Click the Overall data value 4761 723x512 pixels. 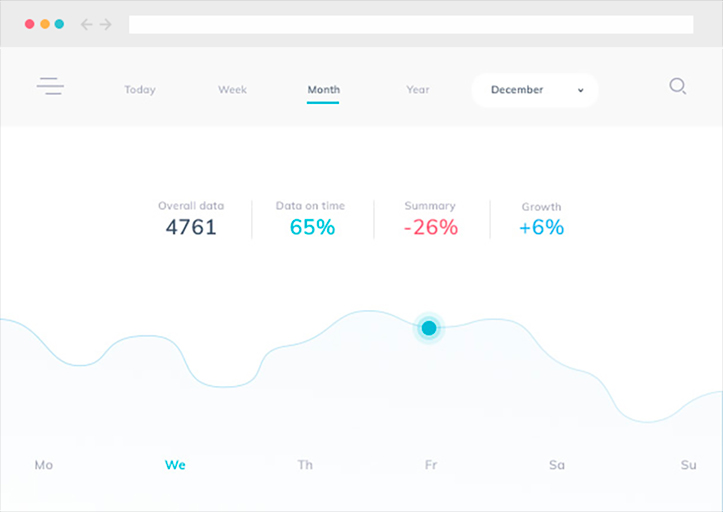tap(191, 227)
